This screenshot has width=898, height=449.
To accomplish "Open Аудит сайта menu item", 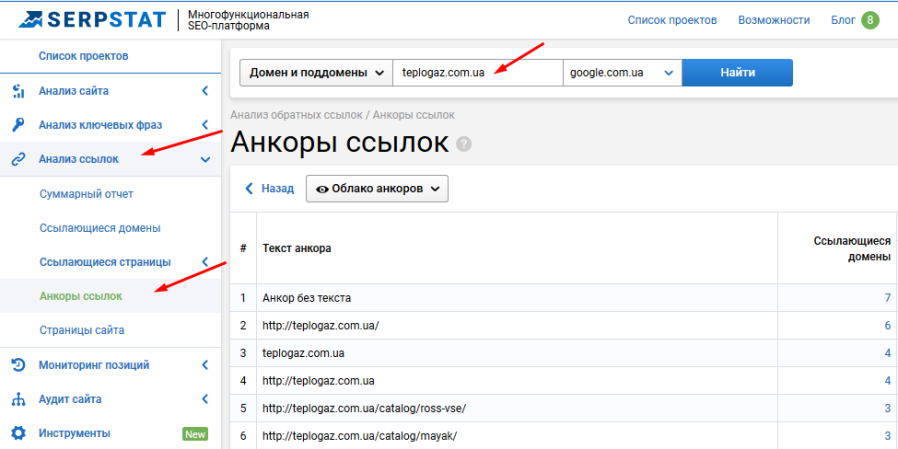I will click(x=69, y=399).
